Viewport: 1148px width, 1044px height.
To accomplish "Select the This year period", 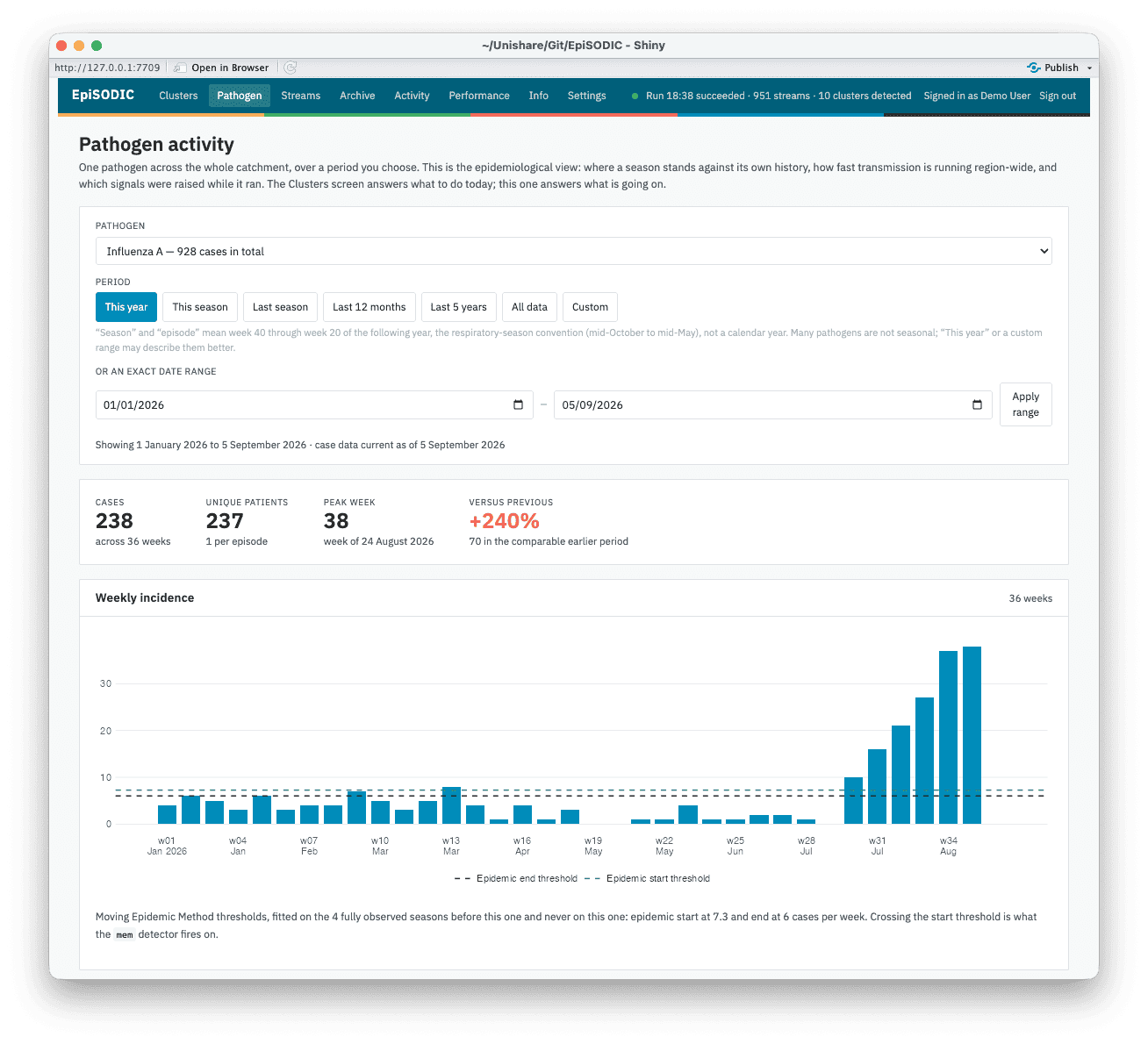I will (126, 307).
